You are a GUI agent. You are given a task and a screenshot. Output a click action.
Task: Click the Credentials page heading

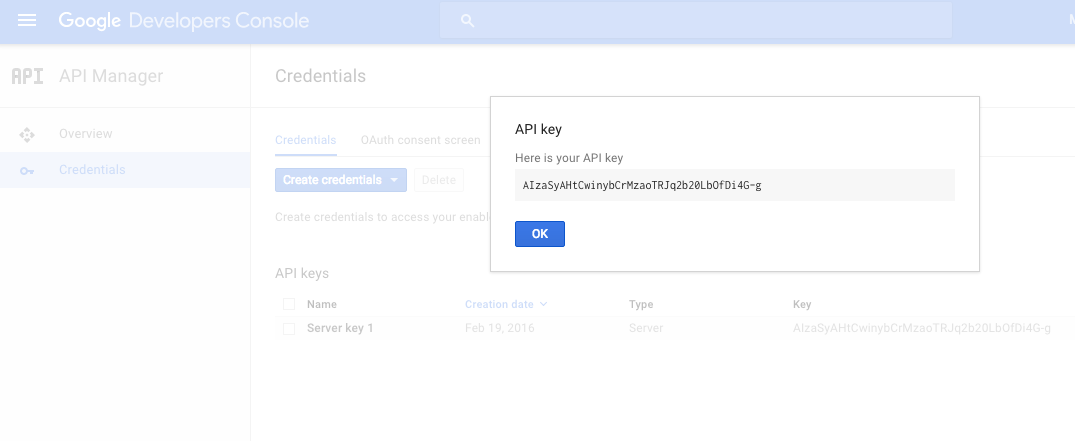click(320, 76)
